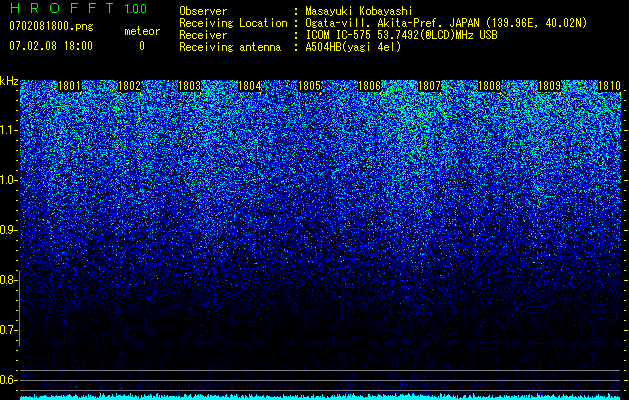Click the name Masayuki Kobayashi

[359, 11]
